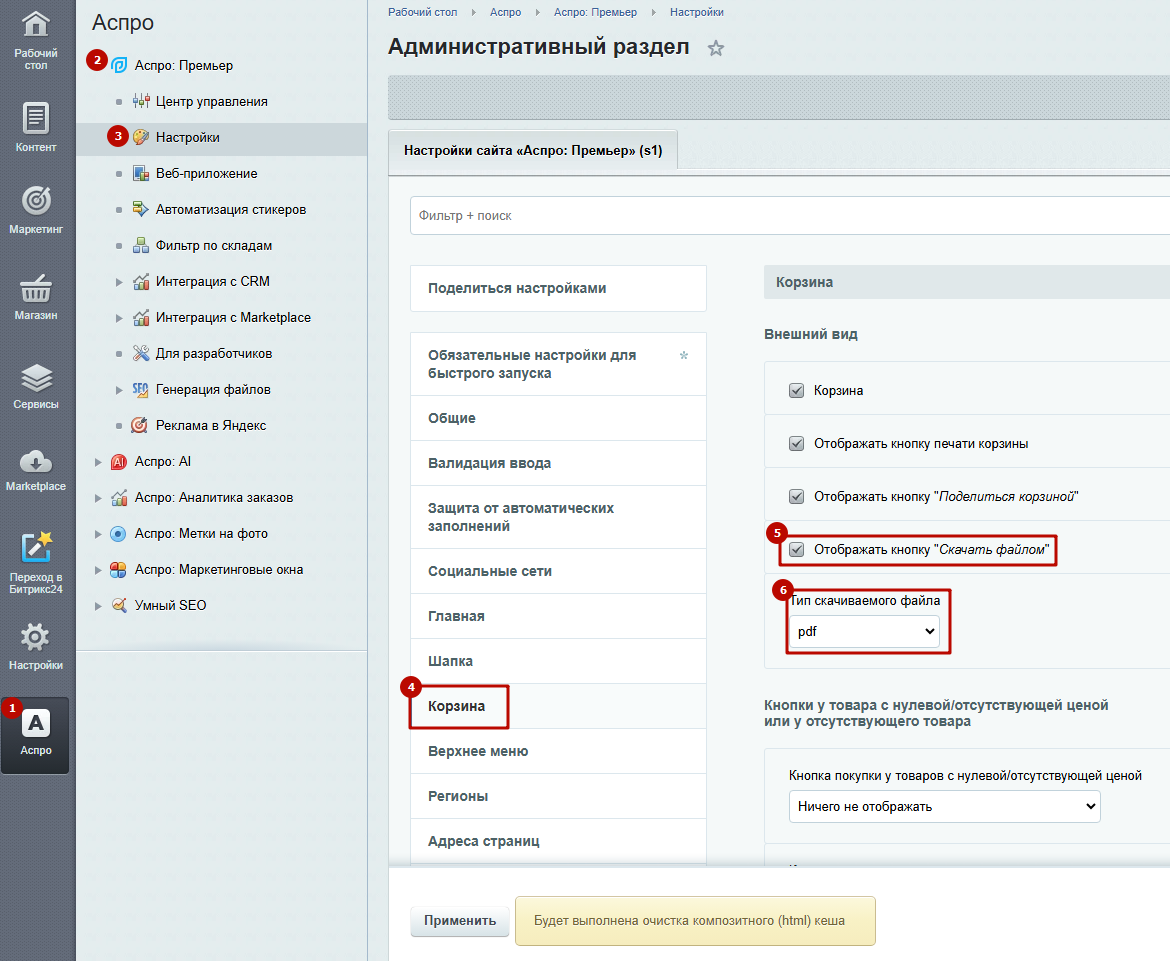Expand Аспро: Метки на фото node

tap(98, 533)
